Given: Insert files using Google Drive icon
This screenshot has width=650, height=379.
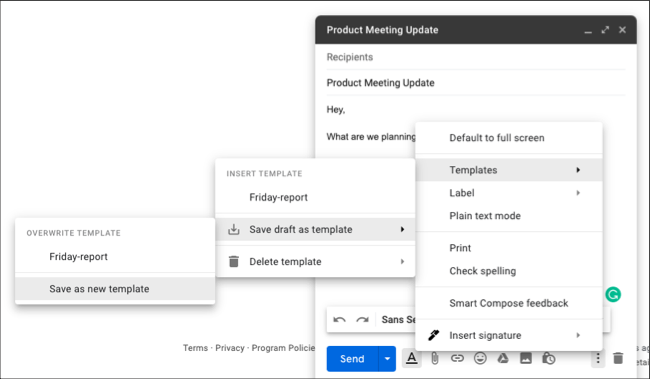Looking at the screenshot, I should point(503,358).
